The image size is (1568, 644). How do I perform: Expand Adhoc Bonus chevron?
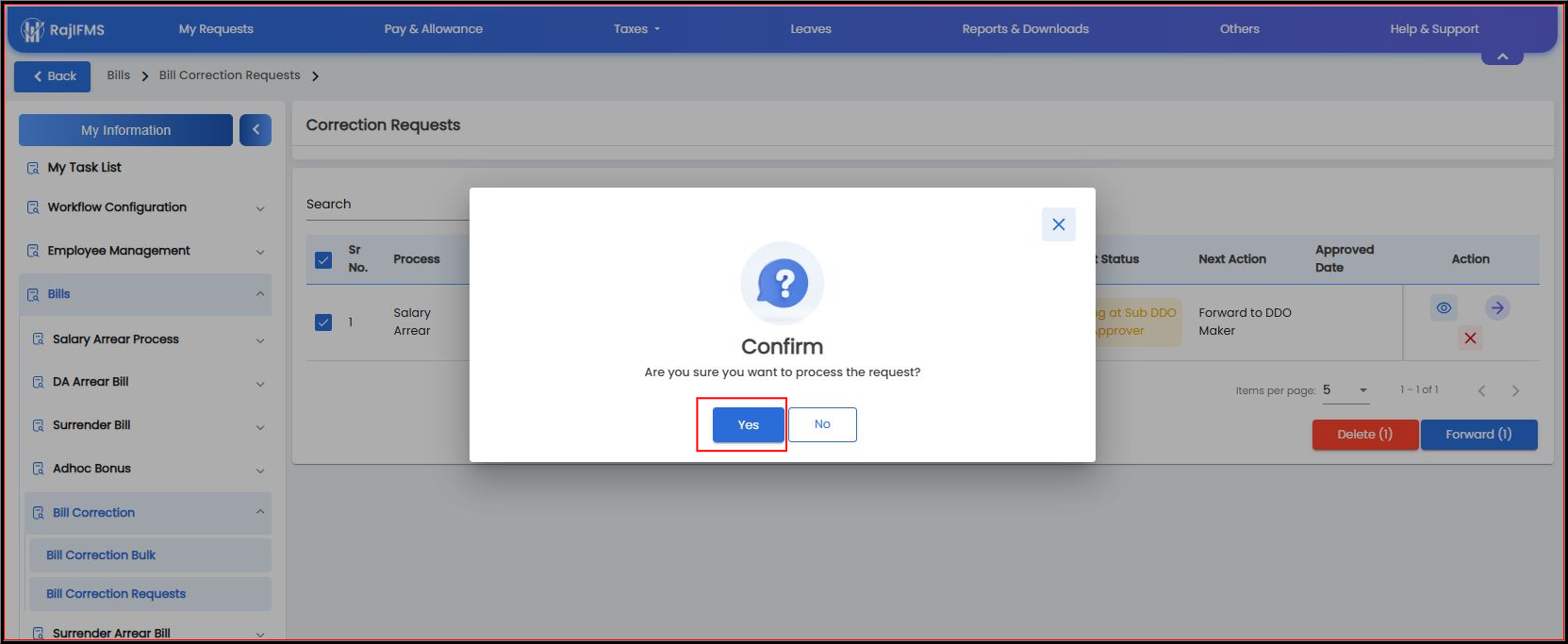260,471
